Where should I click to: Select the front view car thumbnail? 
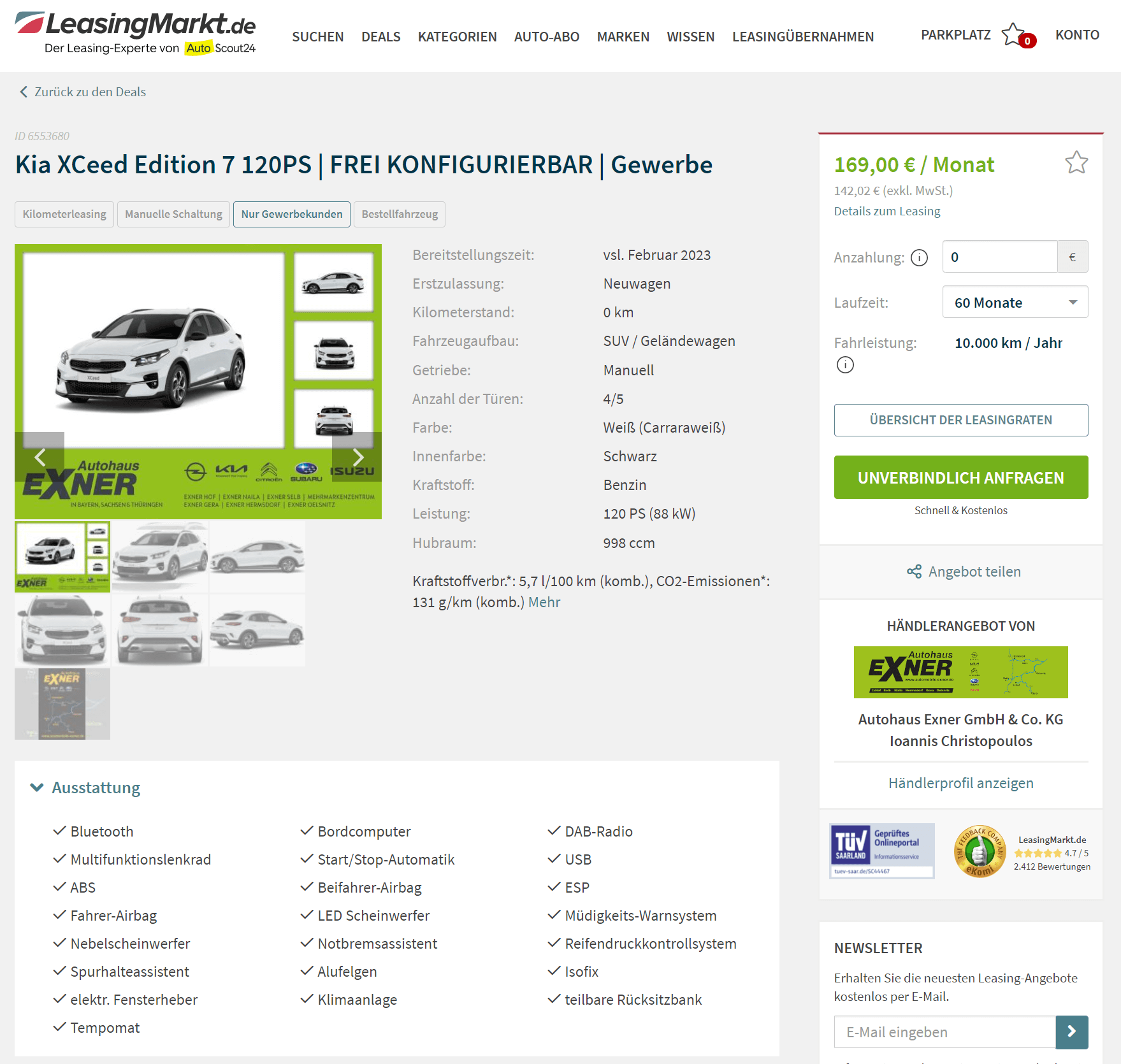62,631
